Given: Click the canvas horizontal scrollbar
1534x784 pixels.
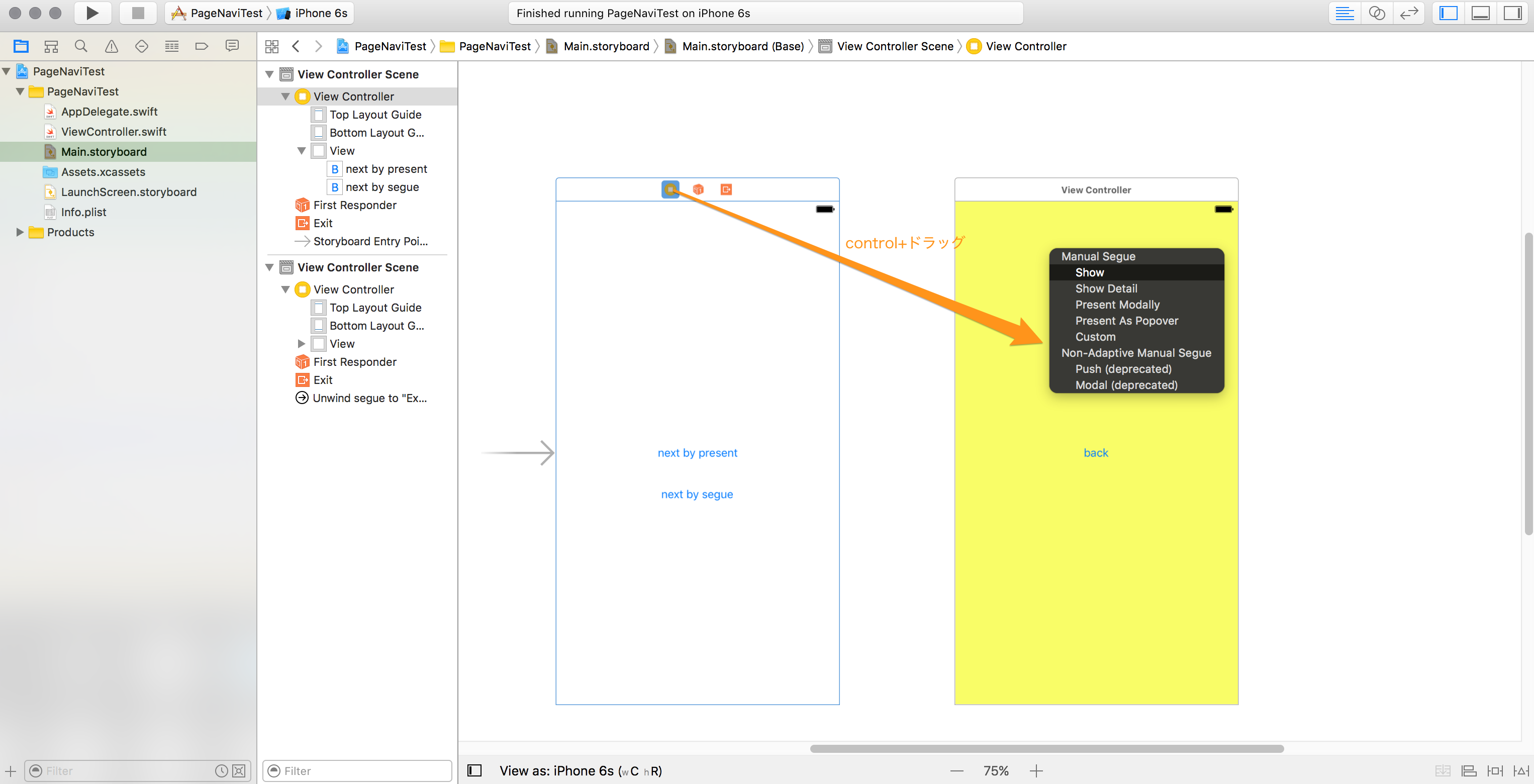Looking at the screenshot, I should click(x=1047, y=749).
